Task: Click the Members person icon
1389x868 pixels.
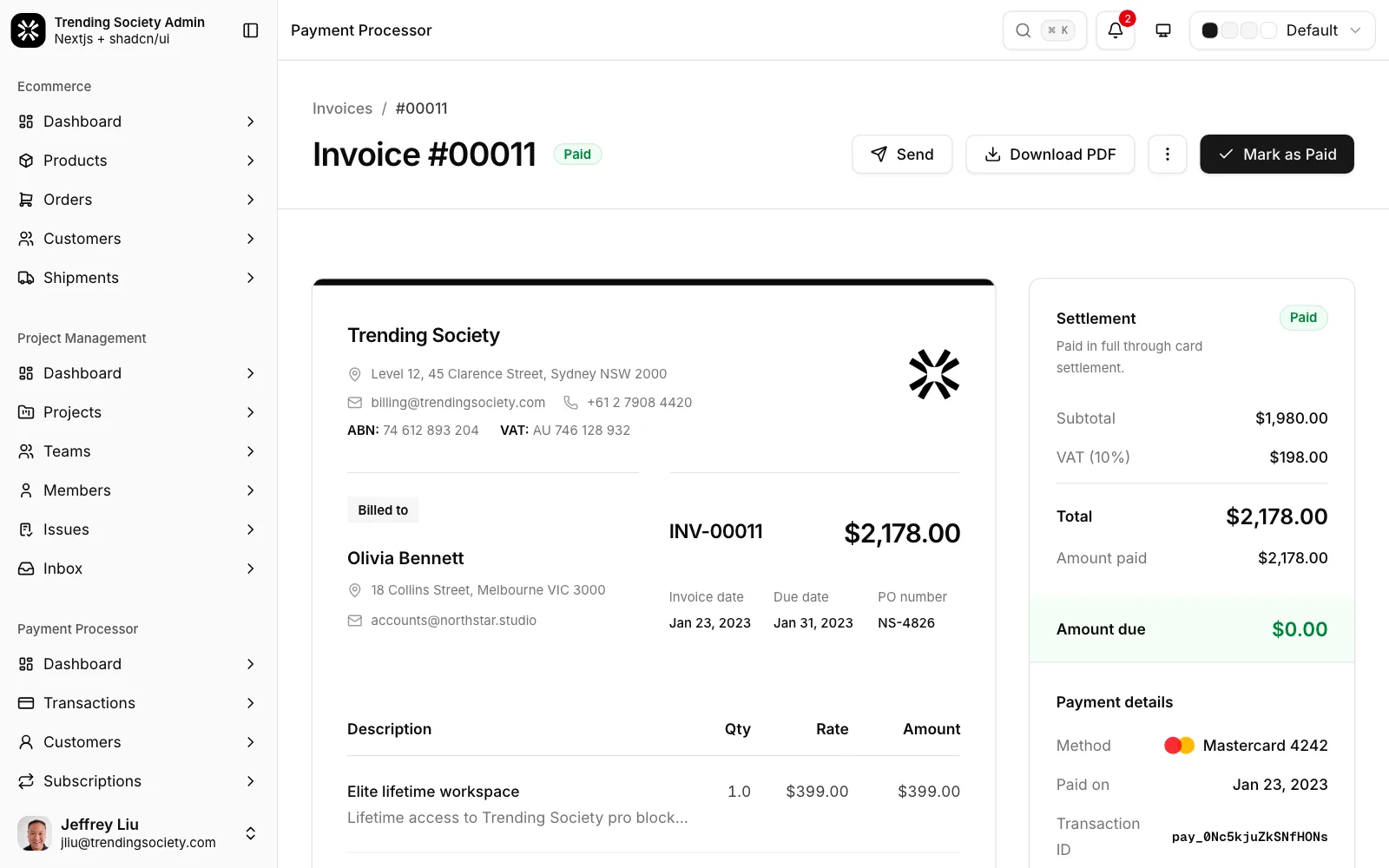Action: [x=26, y=490]
